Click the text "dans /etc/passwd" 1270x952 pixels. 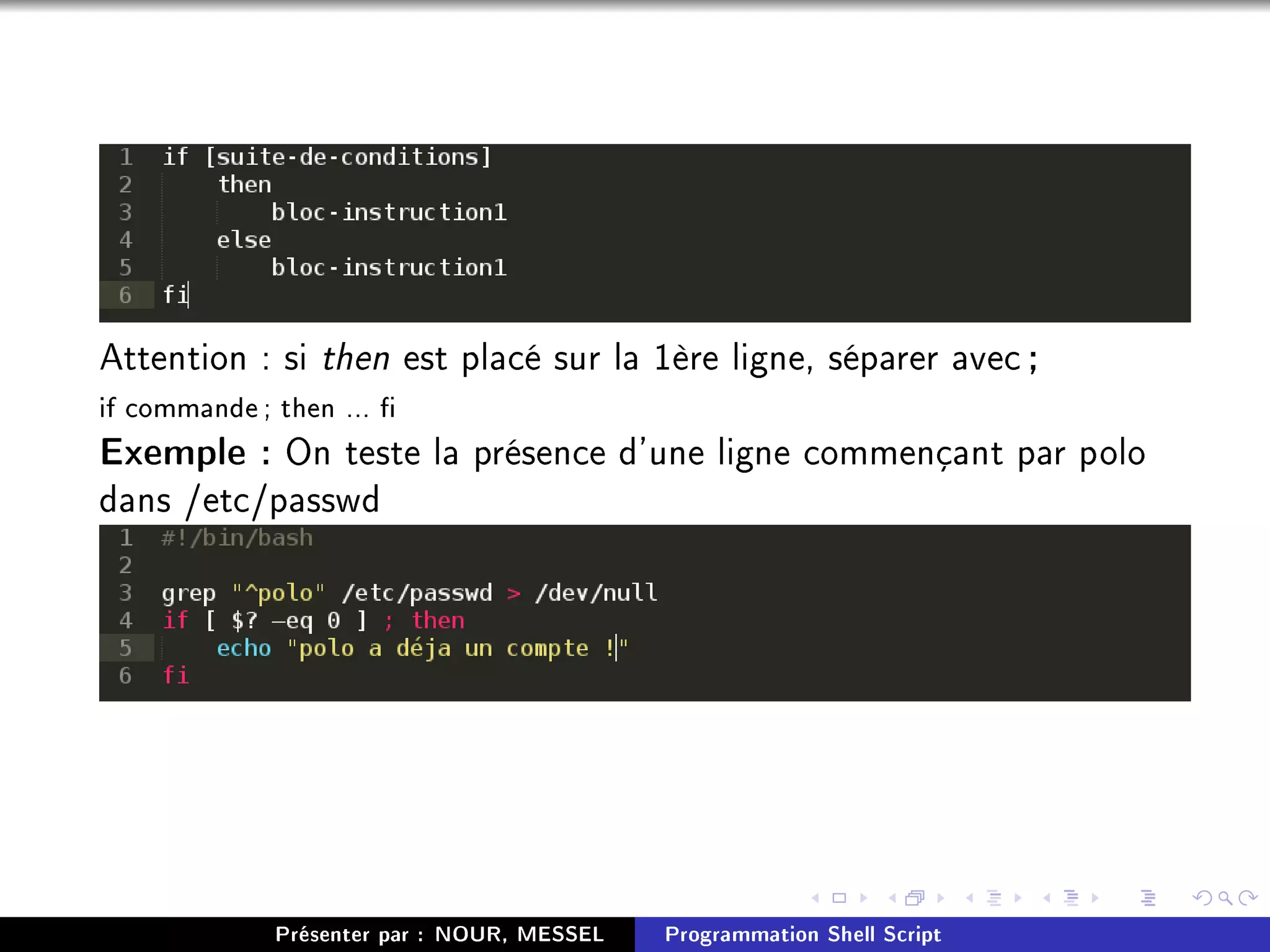click(x=239, y=500)
